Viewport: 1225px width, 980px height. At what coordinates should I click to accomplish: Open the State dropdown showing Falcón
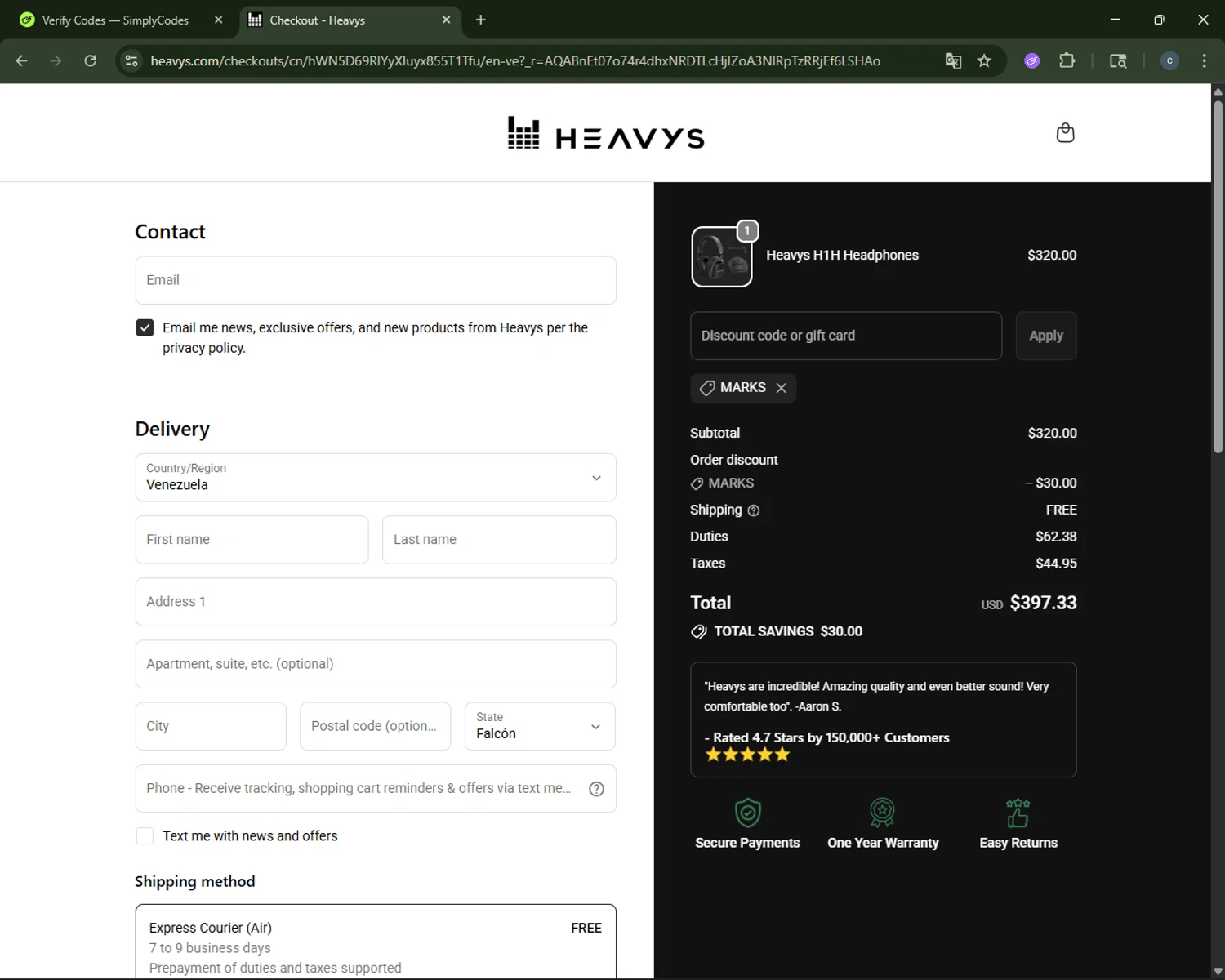(x=540, y=726)
